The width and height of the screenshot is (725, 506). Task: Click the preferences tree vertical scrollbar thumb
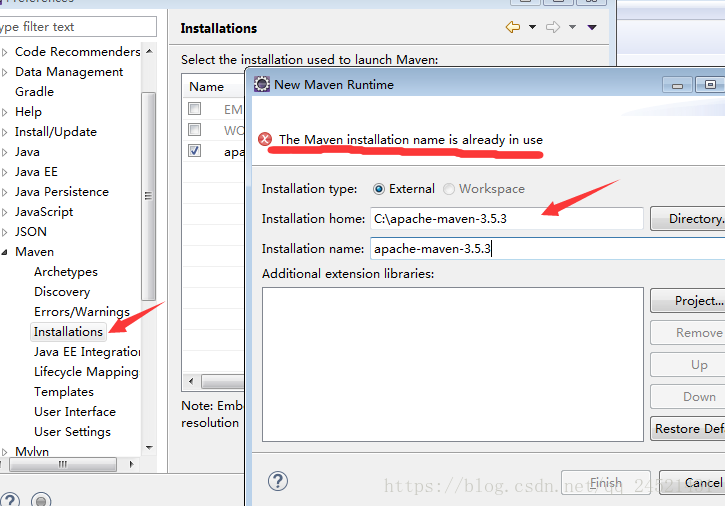tap(148, 196)
